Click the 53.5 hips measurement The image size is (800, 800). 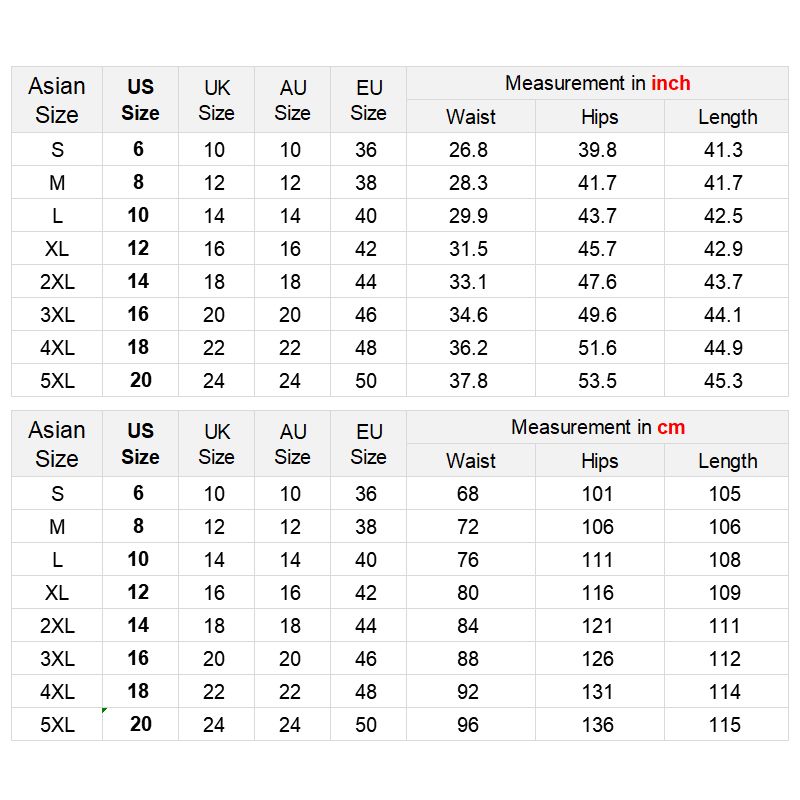pyautogui.click(x=597, y=381)
